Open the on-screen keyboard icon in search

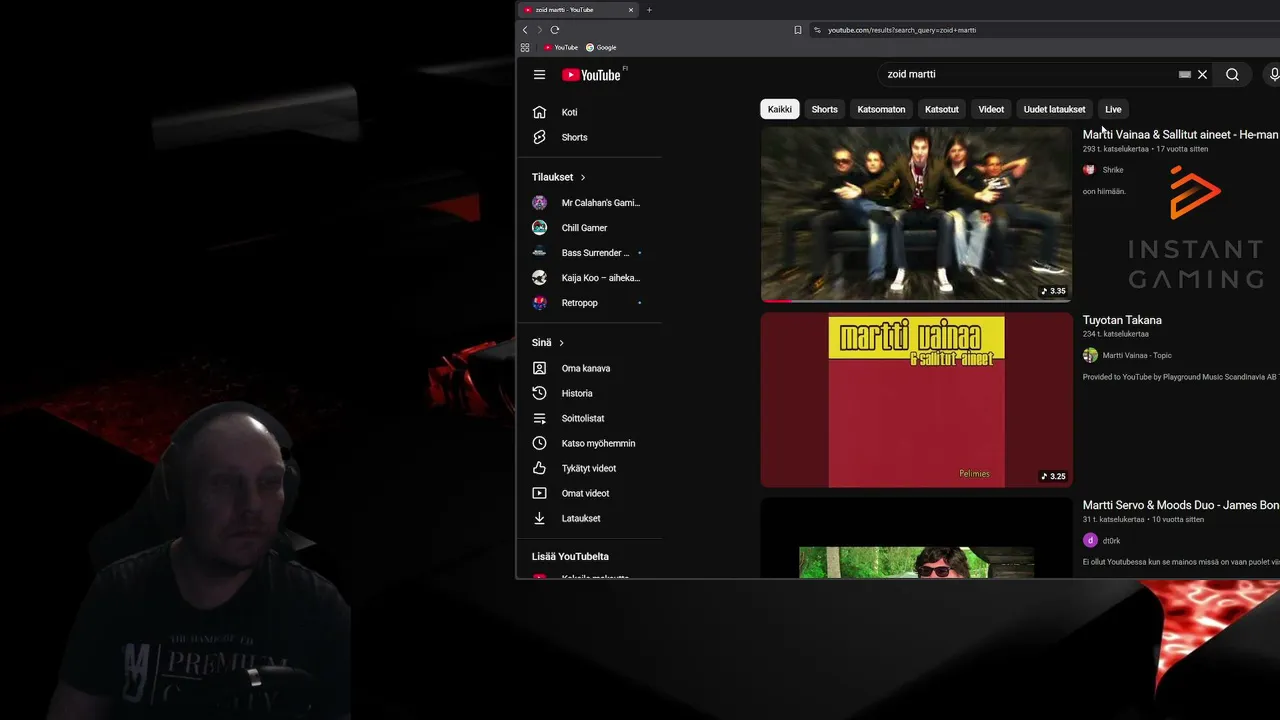(x=1185, y=74)
